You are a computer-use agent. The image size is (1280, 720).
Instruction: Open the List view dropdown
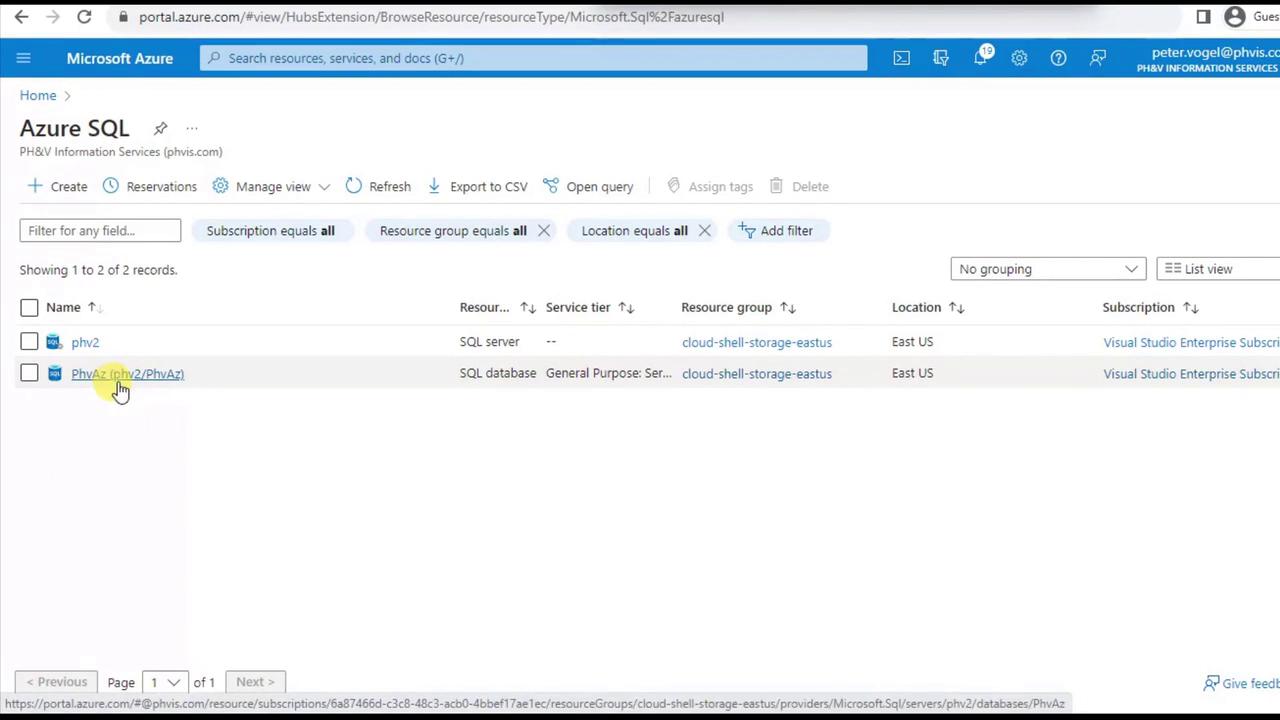(x=1218, y=269)
